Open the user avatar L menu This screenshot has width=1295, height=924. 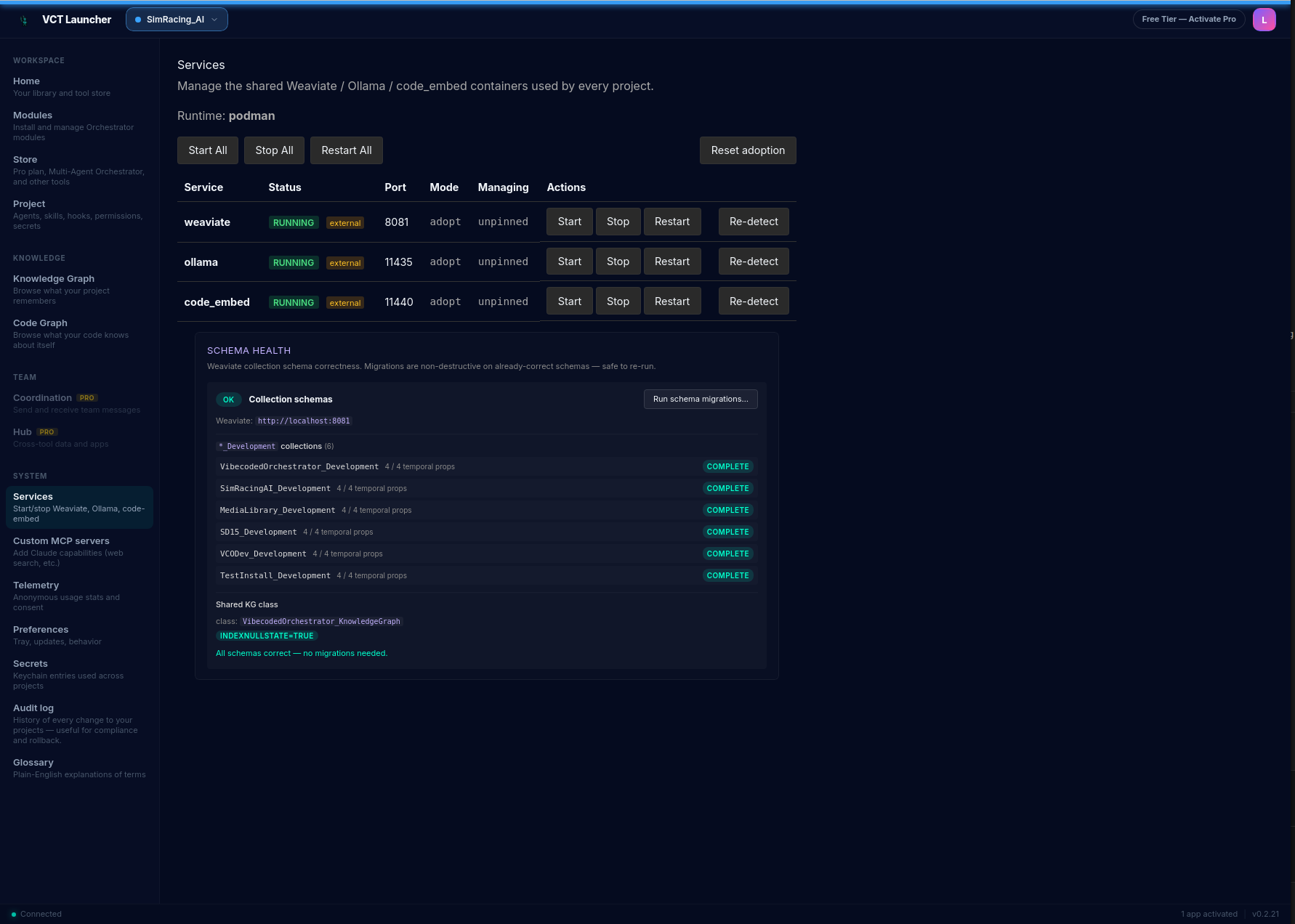click(x=1264, y=20)
